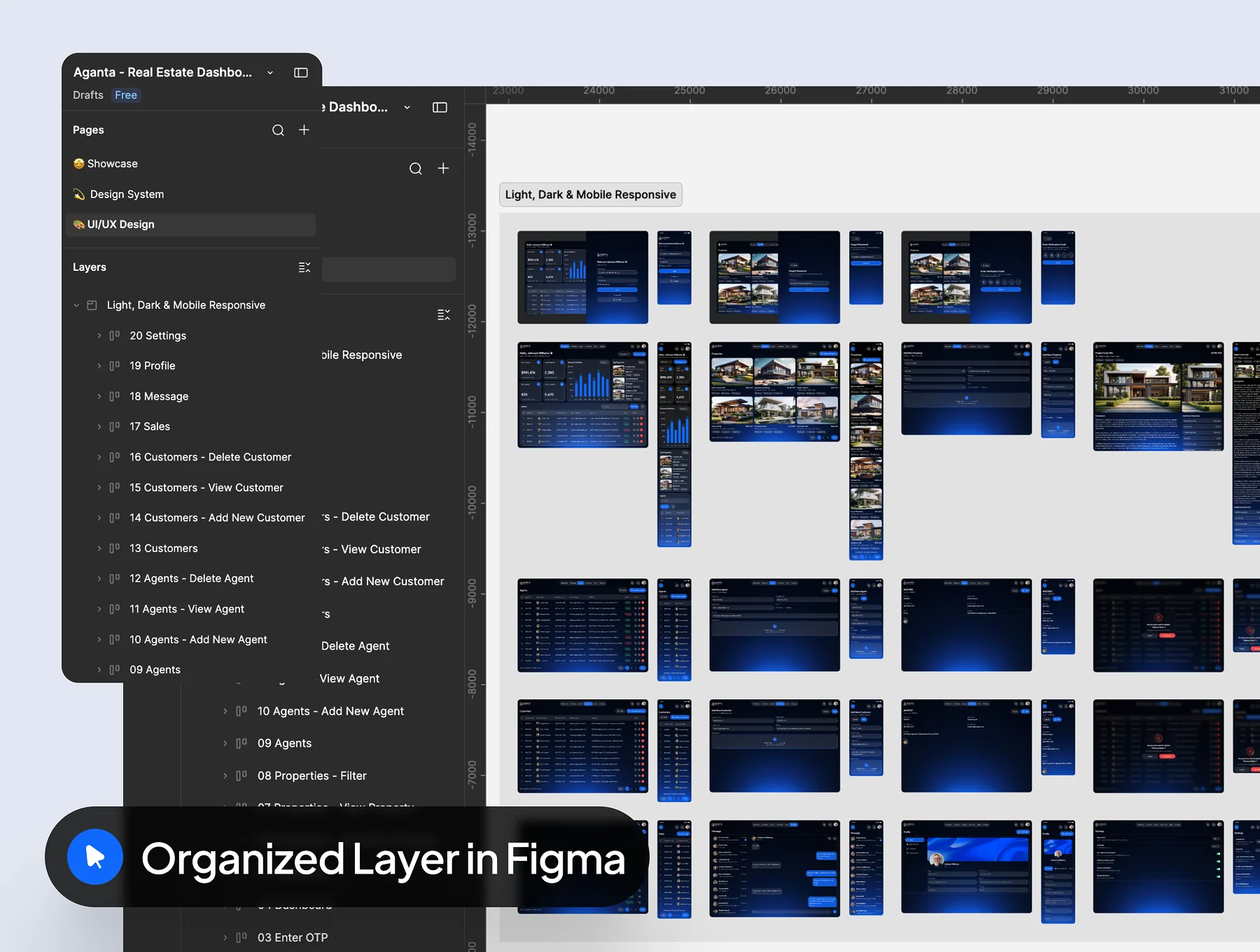Select 03 Enter OTP in back panel

(293, 938)
